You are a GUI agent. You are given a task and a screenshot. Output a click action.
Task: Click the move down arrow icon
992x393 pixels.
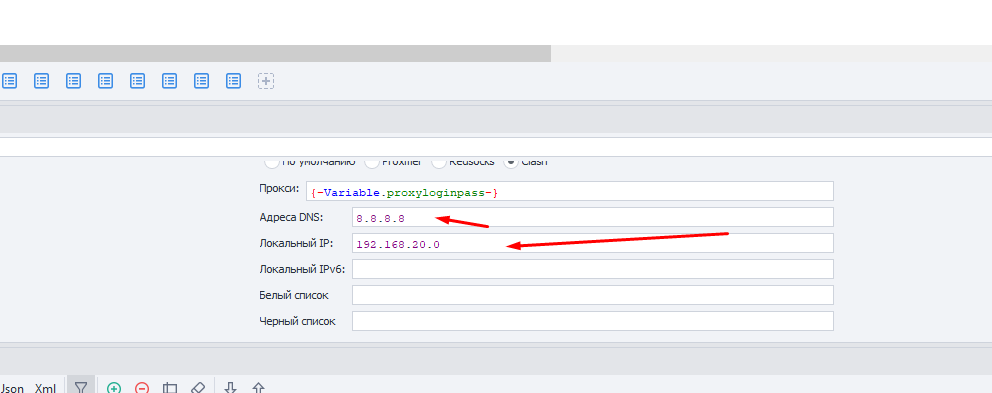(x=231, y=387)
